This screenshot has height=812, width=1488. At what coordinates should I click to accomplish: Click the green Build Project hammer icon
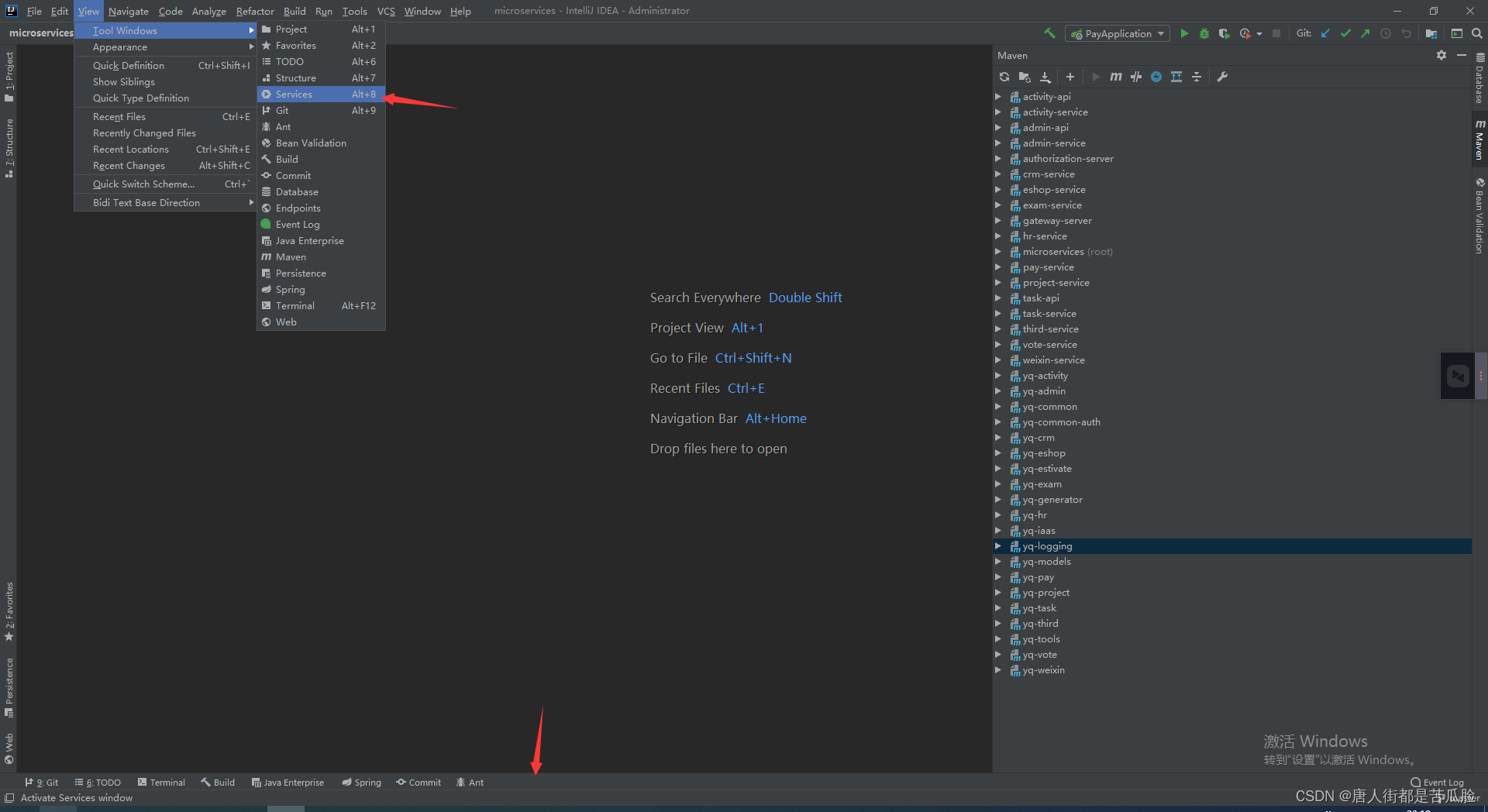click(1049, 33)
